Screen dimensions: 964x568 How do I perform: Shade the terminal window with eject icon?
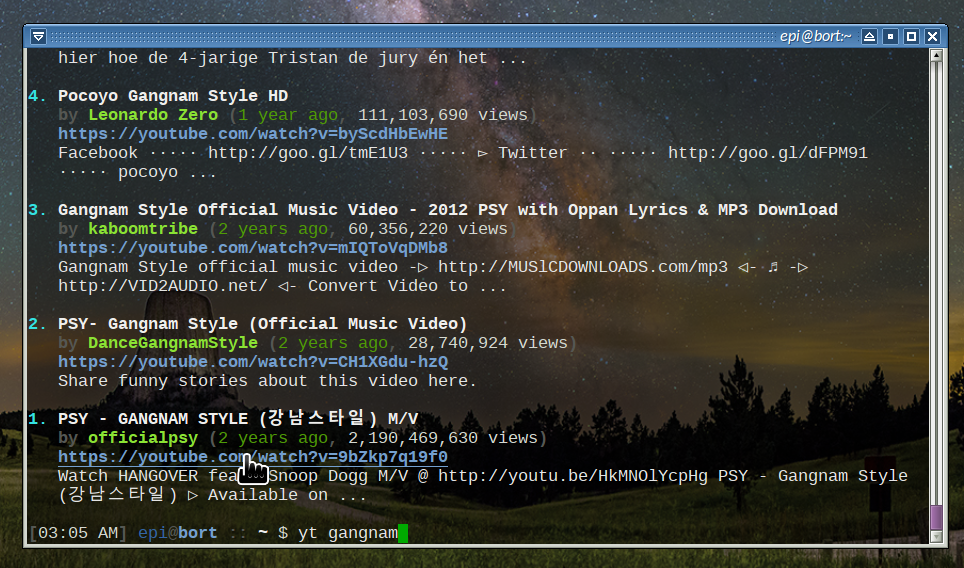[869, 36]
